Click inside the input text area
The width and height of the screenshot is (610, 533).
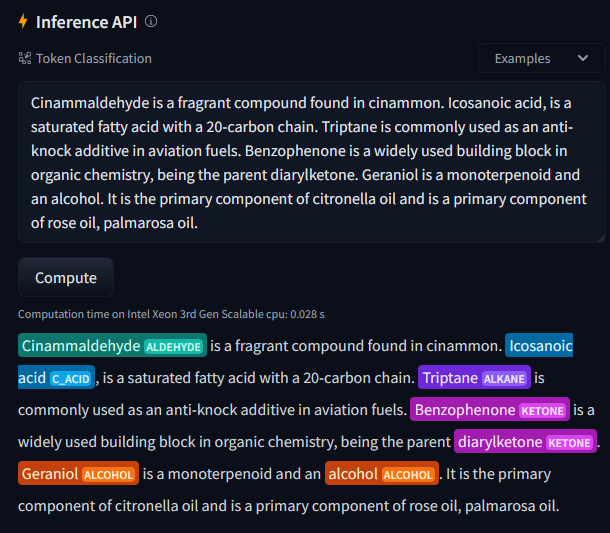[x=311, y=162]
